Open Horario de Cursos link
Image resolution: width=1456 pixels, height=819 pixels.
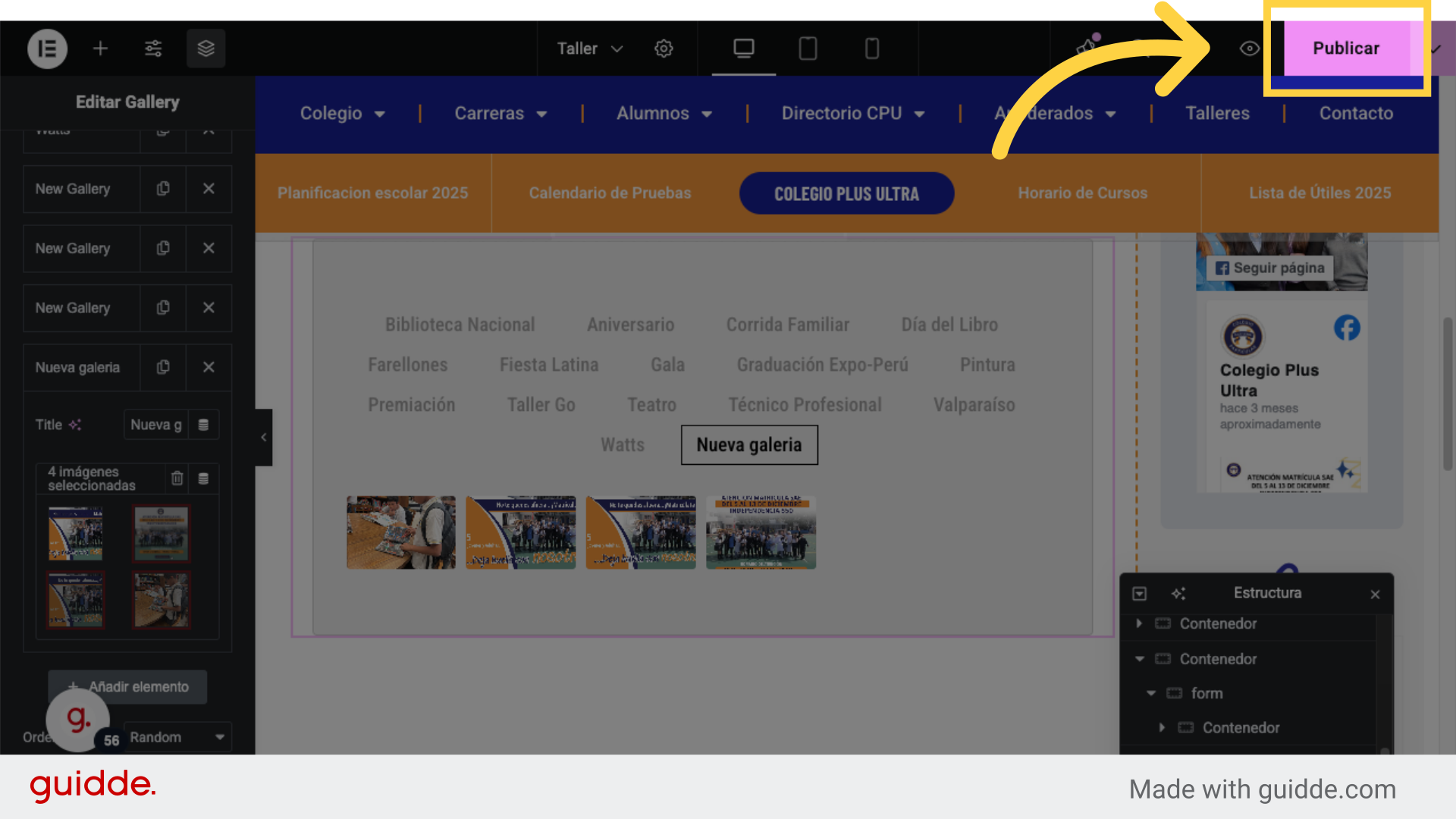click(1082, 193)
